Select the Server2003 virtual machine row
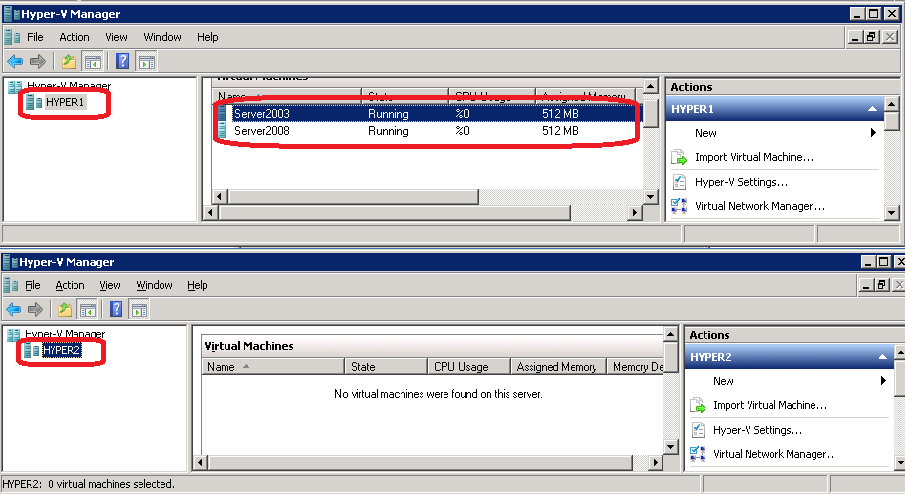 tap(300, 114)
